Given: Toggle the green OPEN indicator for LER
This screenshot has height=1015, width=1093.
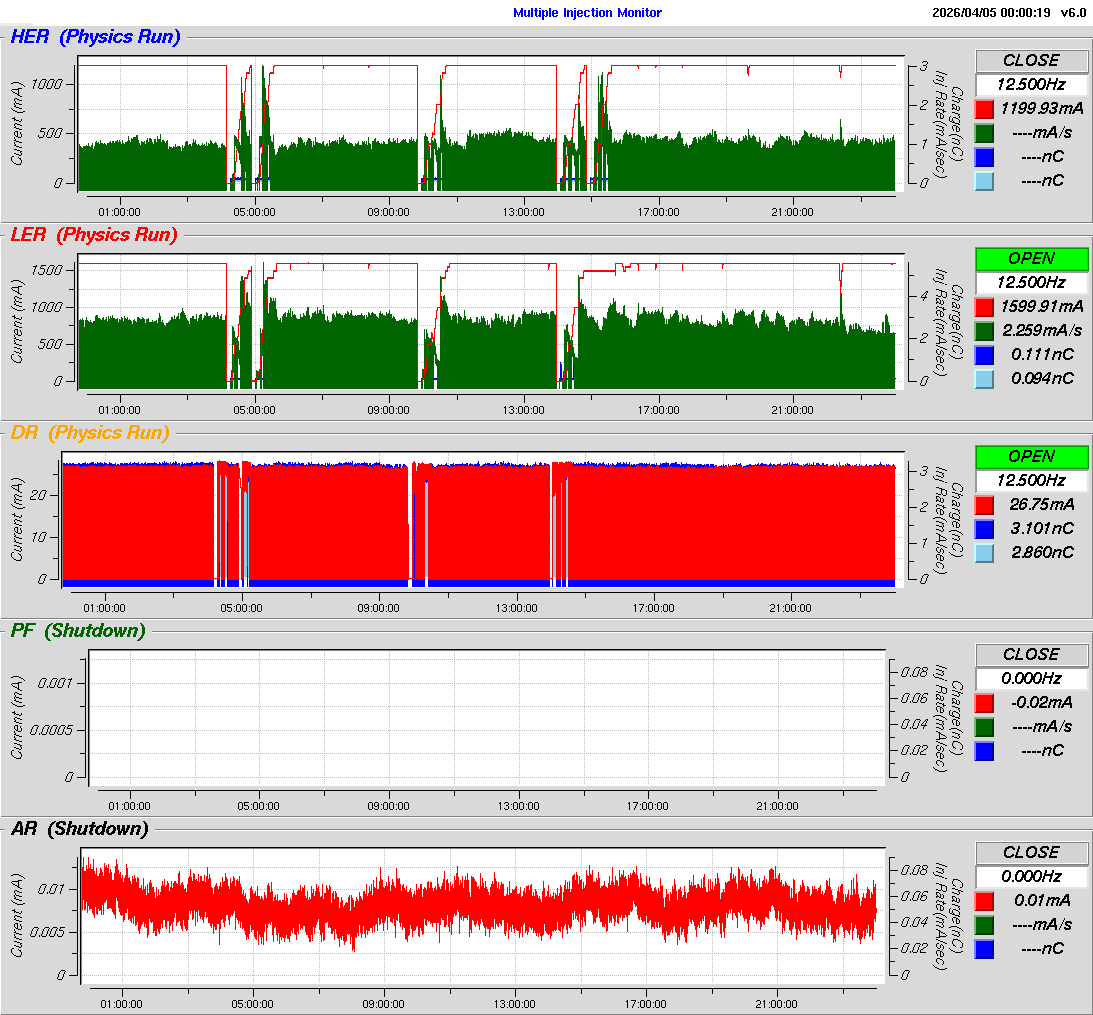Looking at the screenshot, I should click(1031, 258).
